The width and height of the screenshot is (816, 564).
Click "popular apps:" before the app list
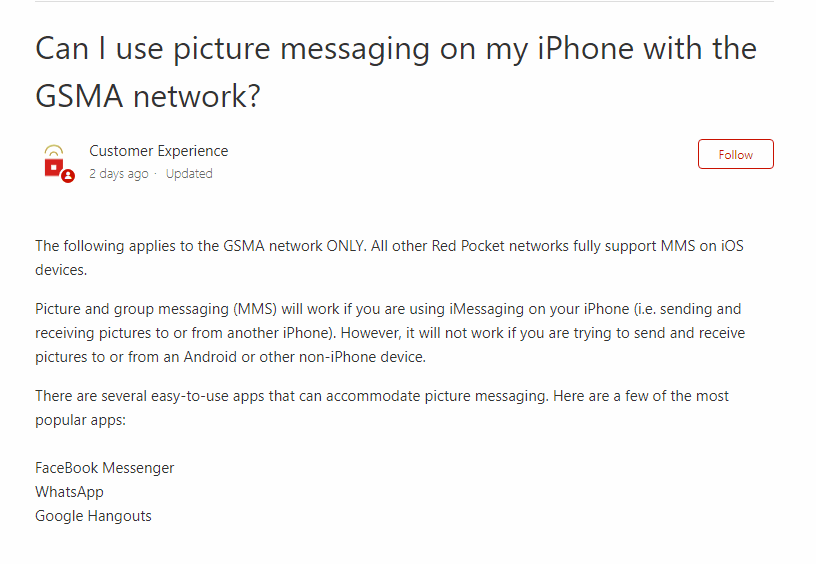(81, 420)
